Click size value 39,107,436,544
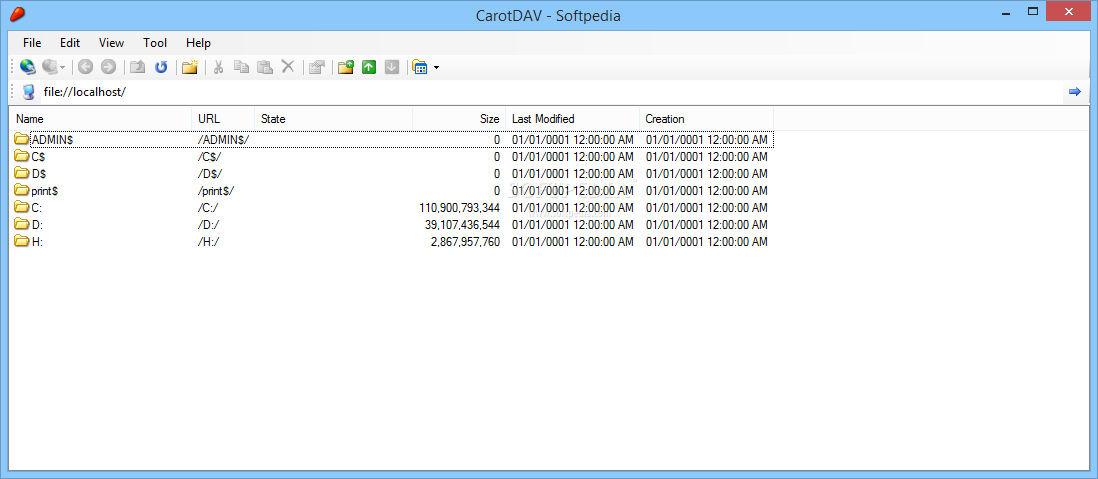1098x479 pixels. pos(462,225)
